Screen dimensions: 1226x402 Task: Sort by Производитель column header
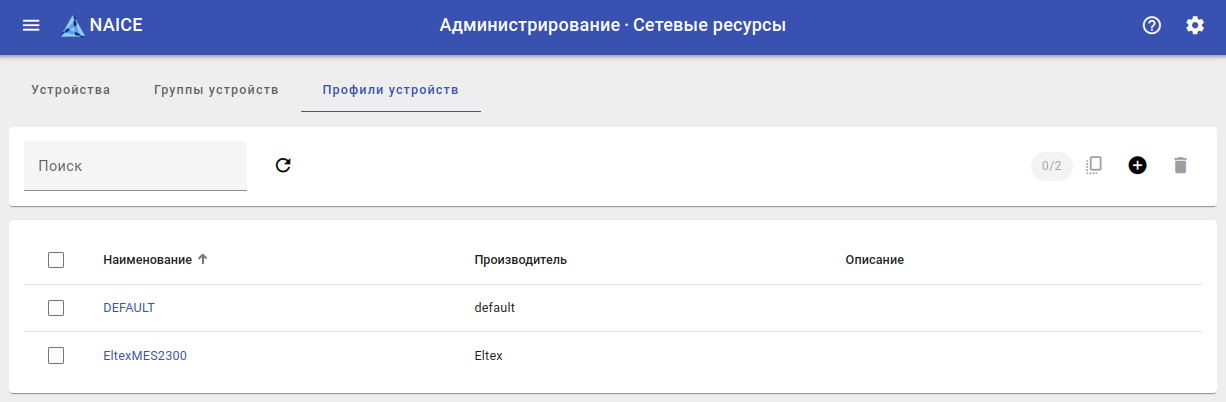[x=520, y=260]
